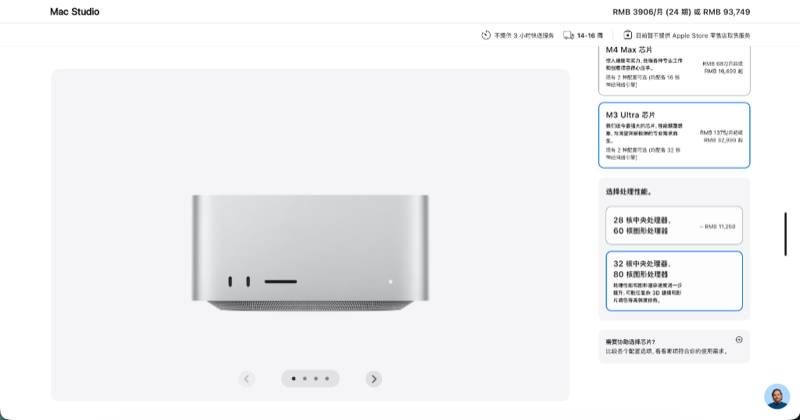The height and width of the screenshot is (420, 800).
Task: Click the shipping truck icon
Action: (568, 35)
